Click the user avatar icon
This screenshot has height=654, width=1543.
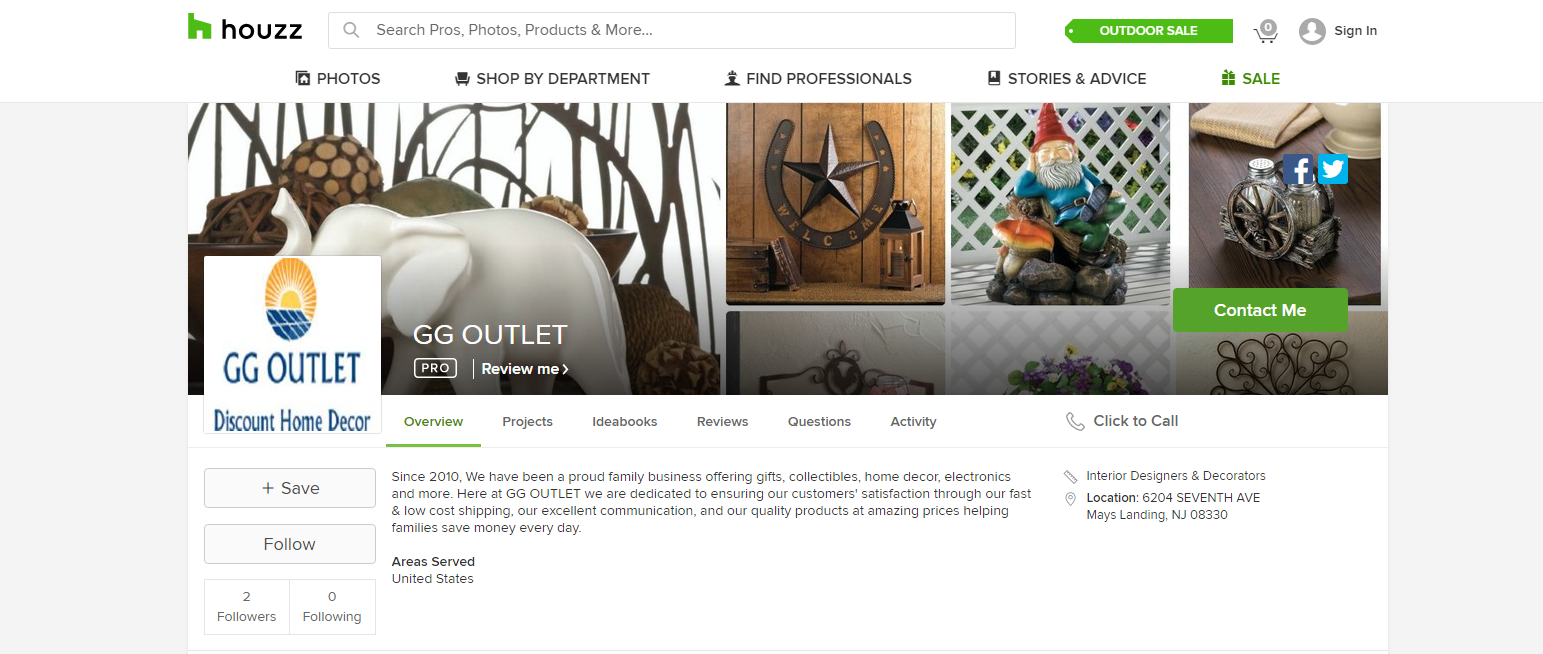tap(1312, 31)
